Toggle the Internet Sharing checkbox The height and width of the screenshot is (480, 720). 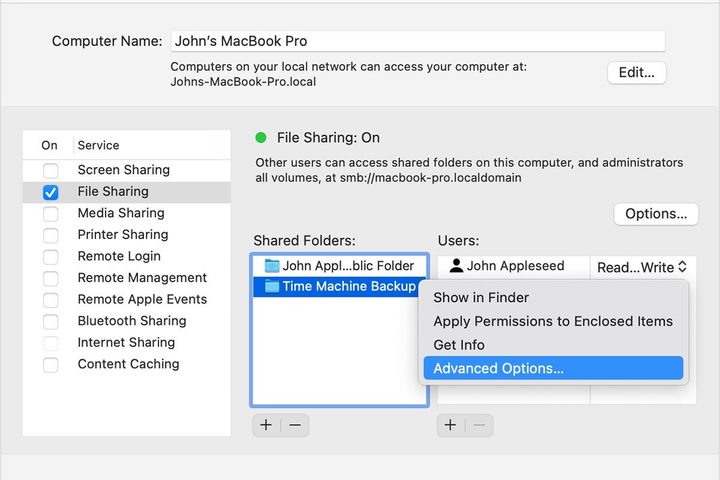[x=51, y=343]
